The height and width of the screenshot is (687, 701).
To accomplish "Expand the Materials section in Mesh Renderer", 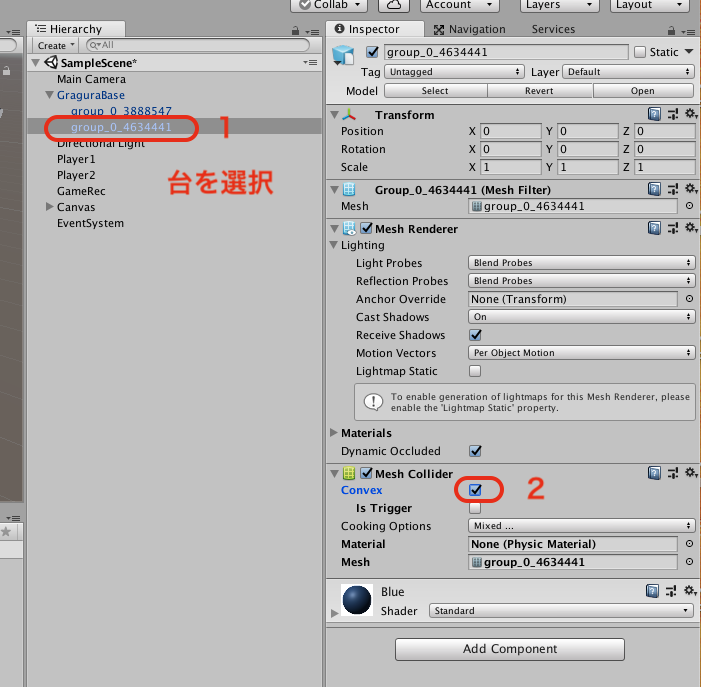I will tap(334, 433).
